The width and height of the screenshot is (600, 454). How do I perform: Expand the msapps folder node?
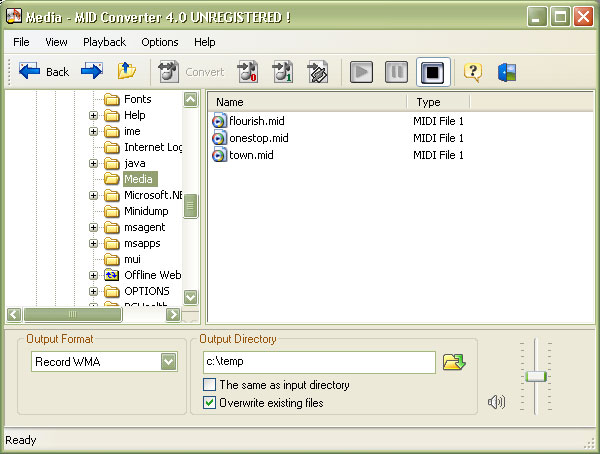click(x=93, y=243)
